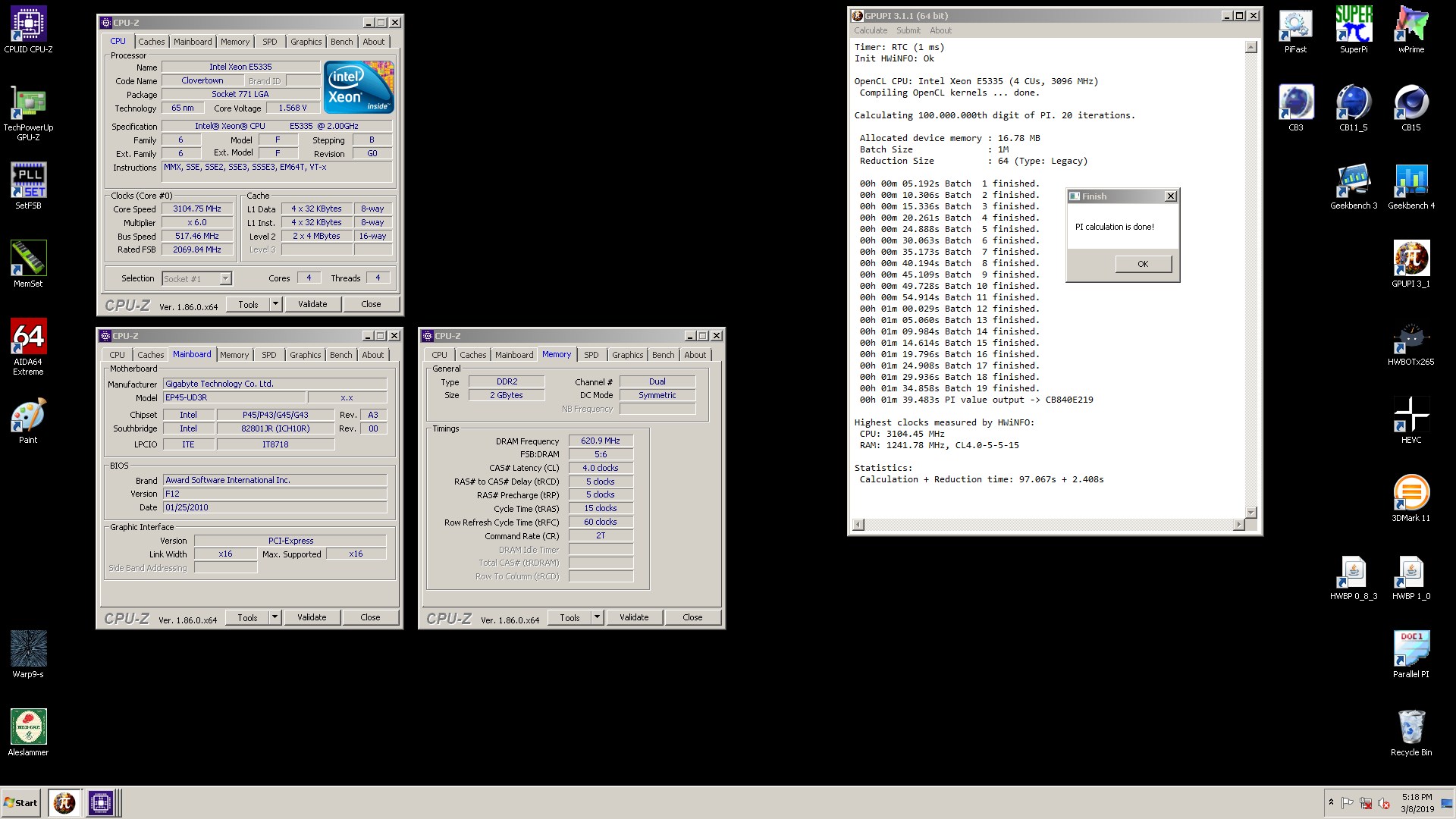
Task: Select CPU tab in Memory window
Action: click(x=439, y=355)
